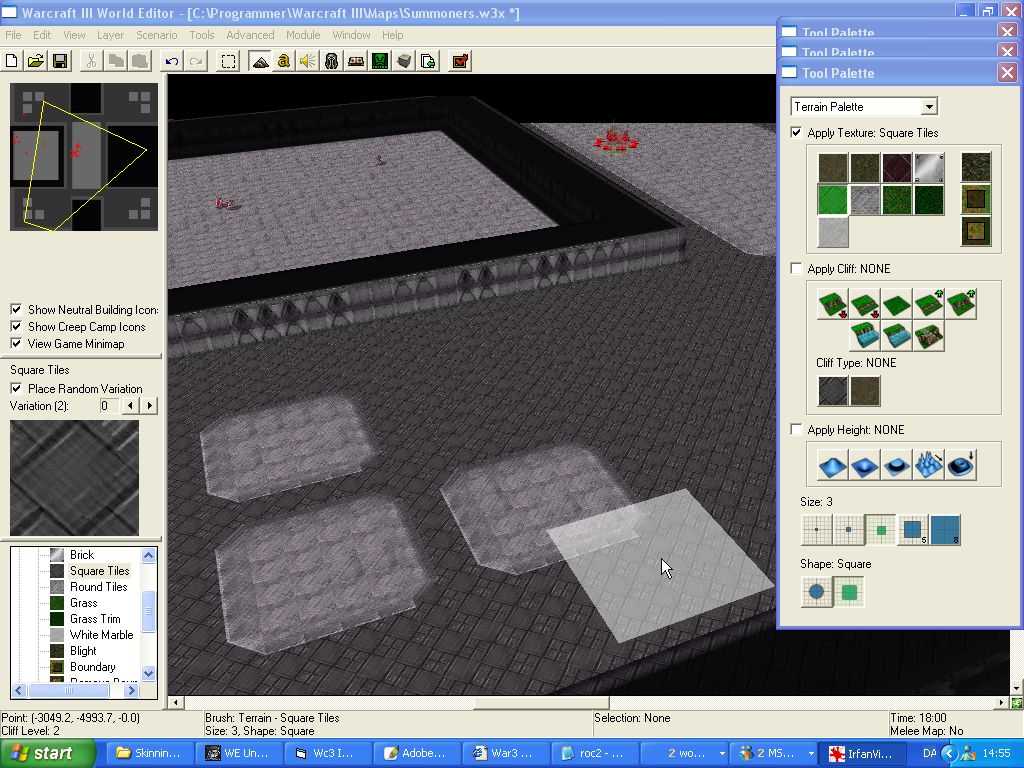This screenshot has width=1024, height=768.
Task: Select the ramp cliff tool
Action: (x=929, y=336)
